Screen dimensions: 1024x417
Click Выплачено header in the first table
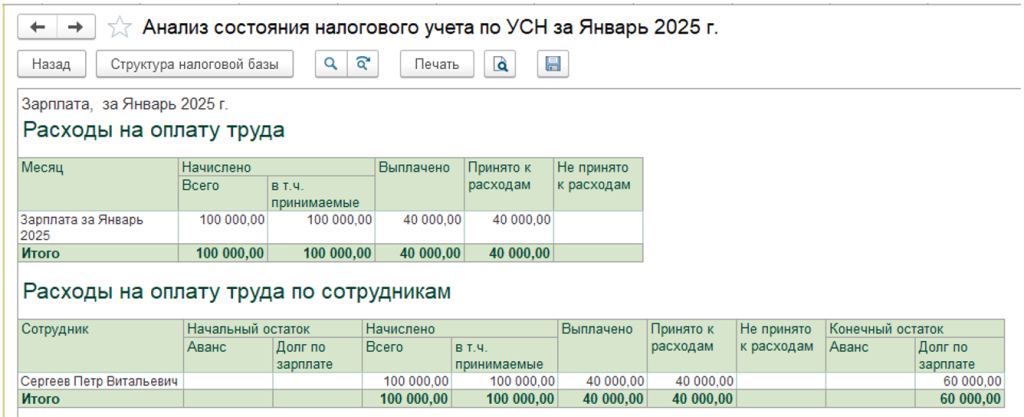coord(419,183)
